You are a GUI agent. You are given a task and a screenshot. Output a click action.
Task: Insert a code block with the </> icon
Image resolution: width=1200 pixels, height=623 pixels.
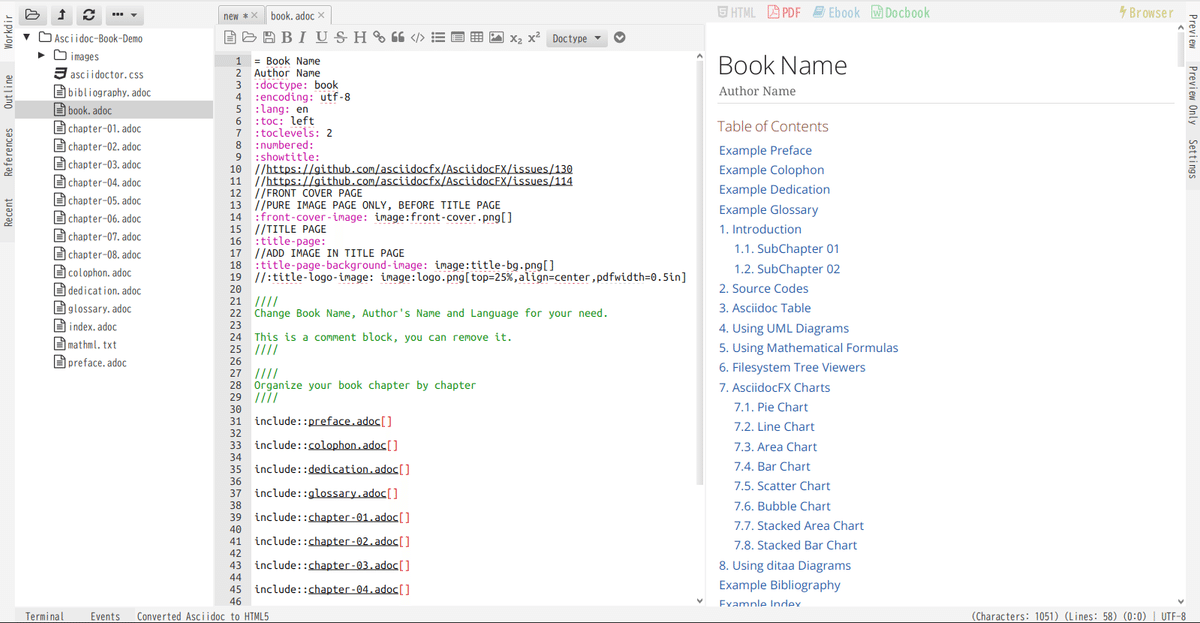point(417,37)
